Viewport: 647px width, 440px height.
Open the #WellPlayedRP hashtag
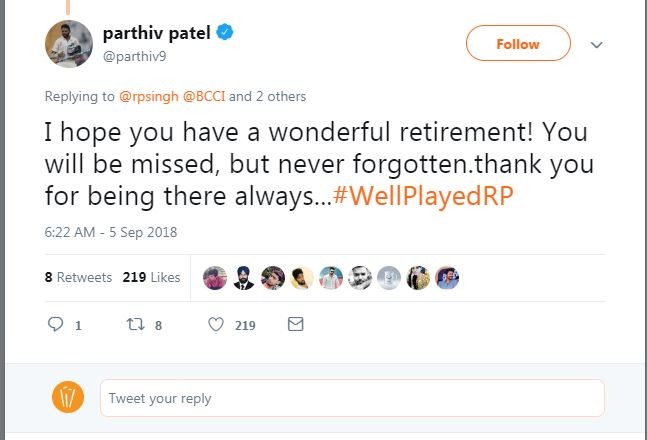coord(423,196)
